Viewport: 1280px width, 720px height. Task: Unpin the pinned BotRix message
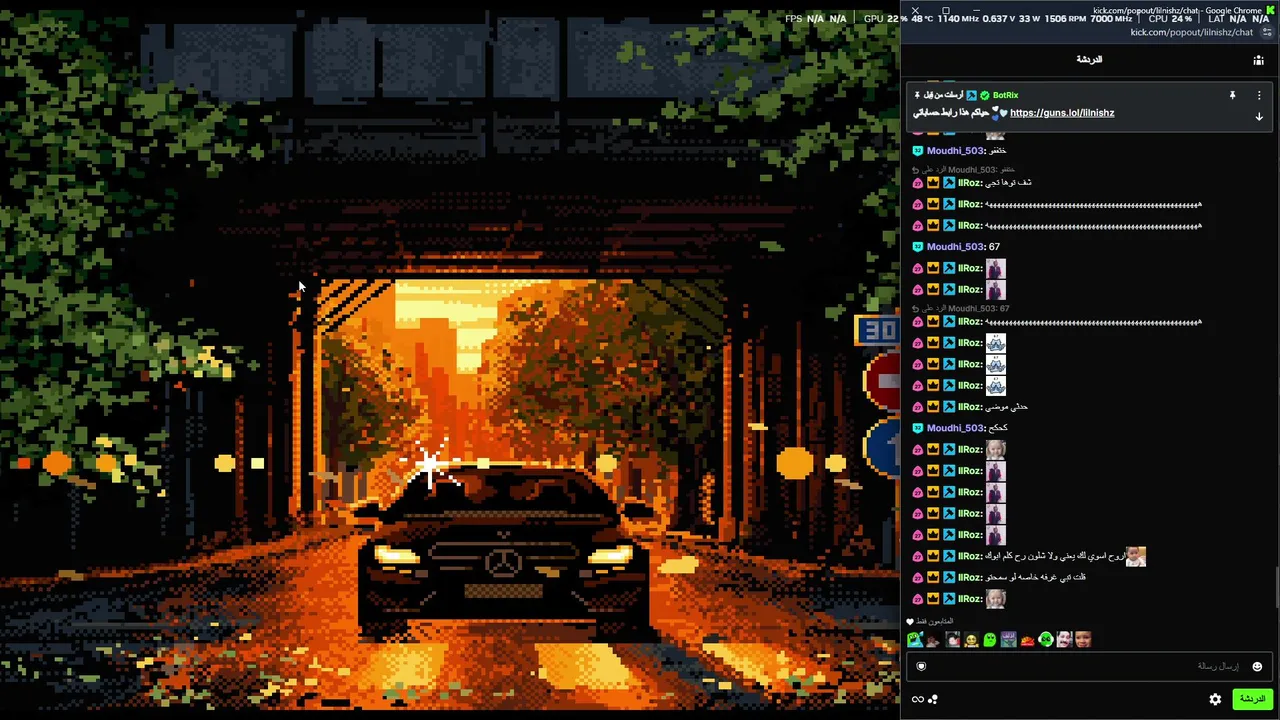pos(1232,95)
